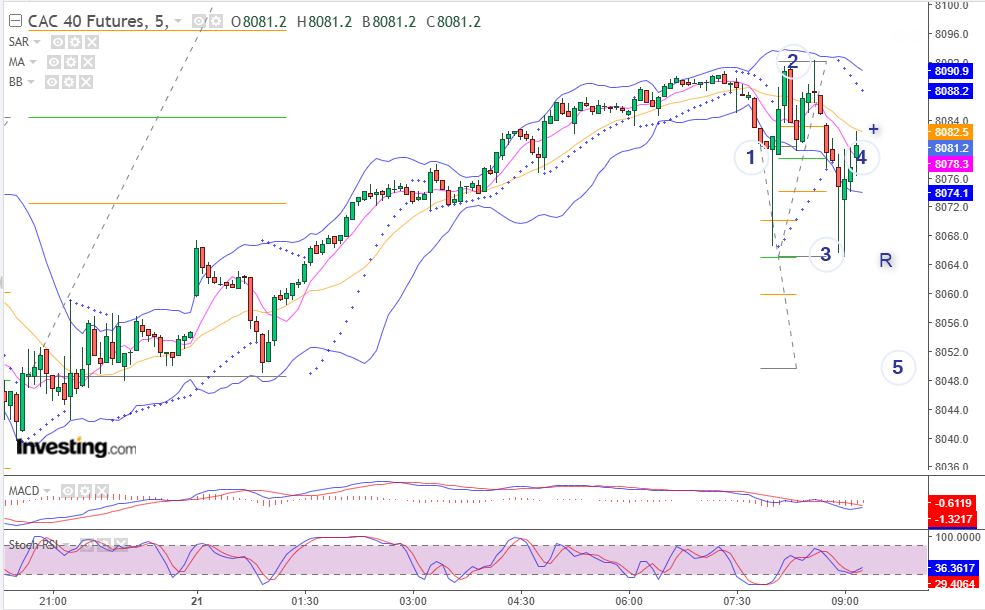Expand the MA indicator dropdown

pos(33,62)
